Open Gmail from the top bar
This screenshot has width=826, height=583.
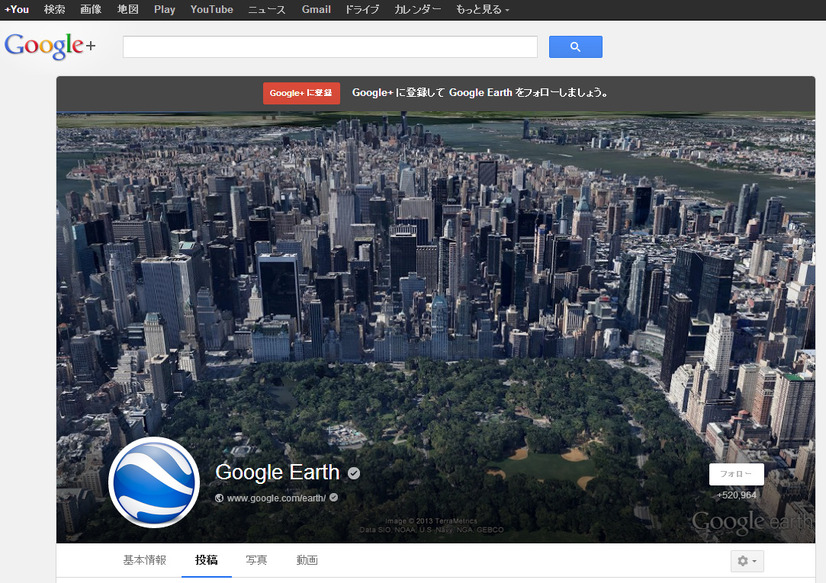tap(316, 9)
